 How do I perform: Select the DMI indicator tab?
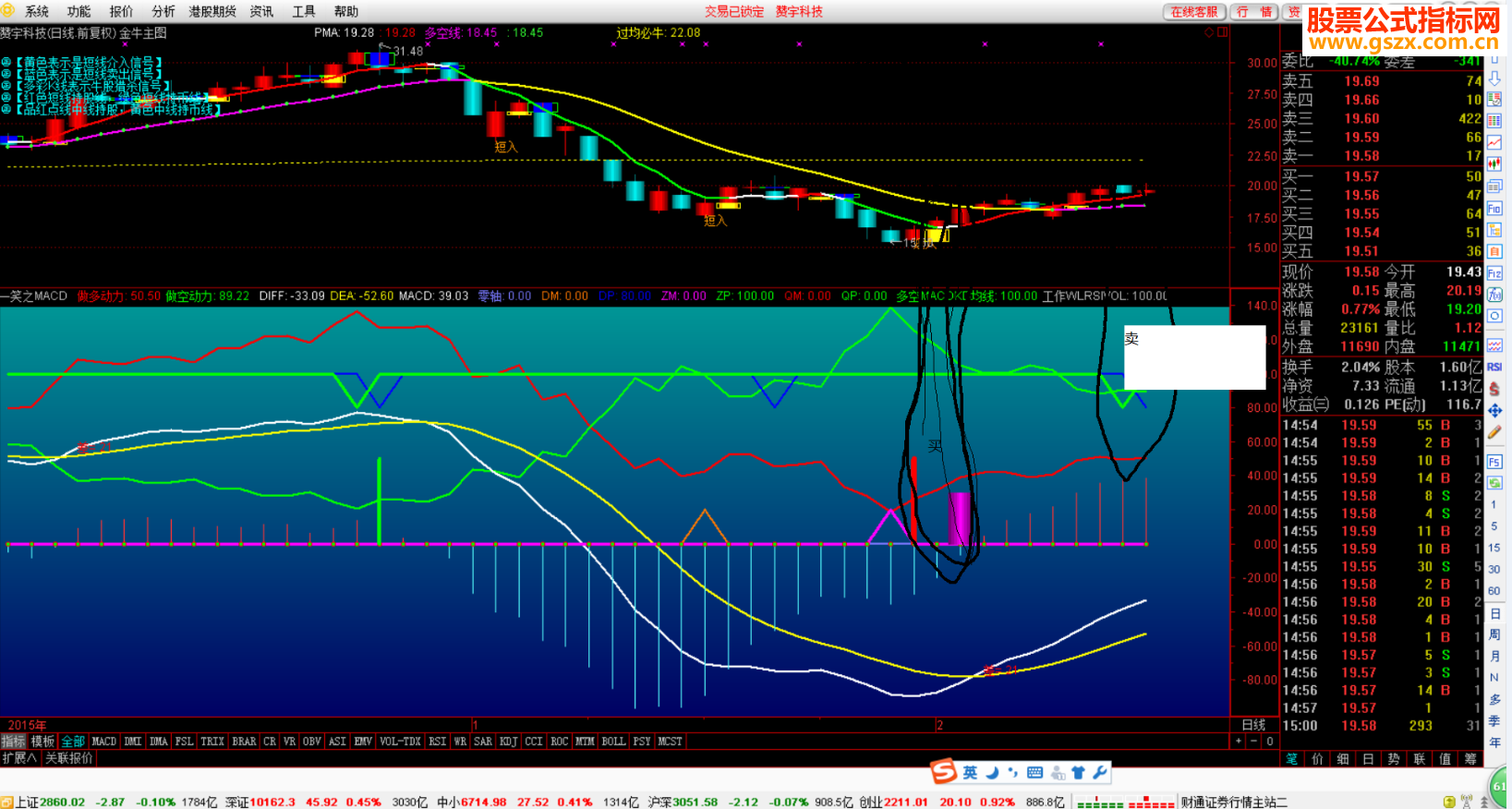[x=133, y=742]
